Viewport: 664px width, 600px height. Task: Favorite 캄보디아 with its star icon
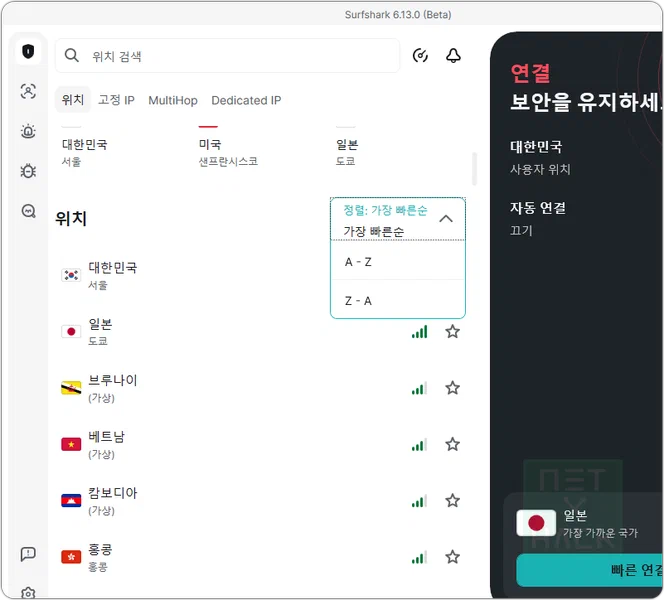click(452, 500)
